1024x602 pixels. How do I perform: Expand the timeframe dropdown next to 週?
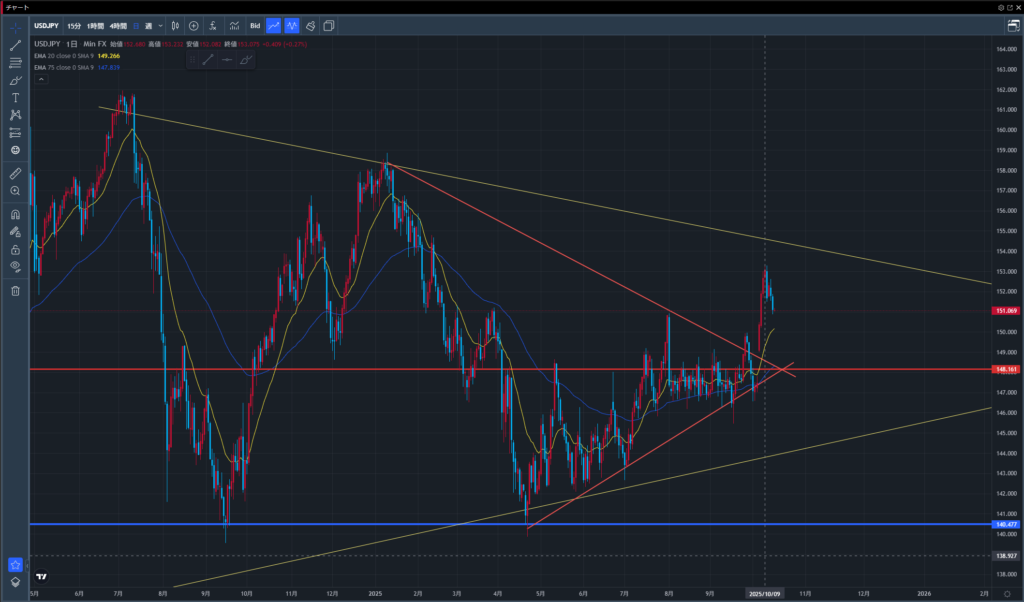click(160, 25)
